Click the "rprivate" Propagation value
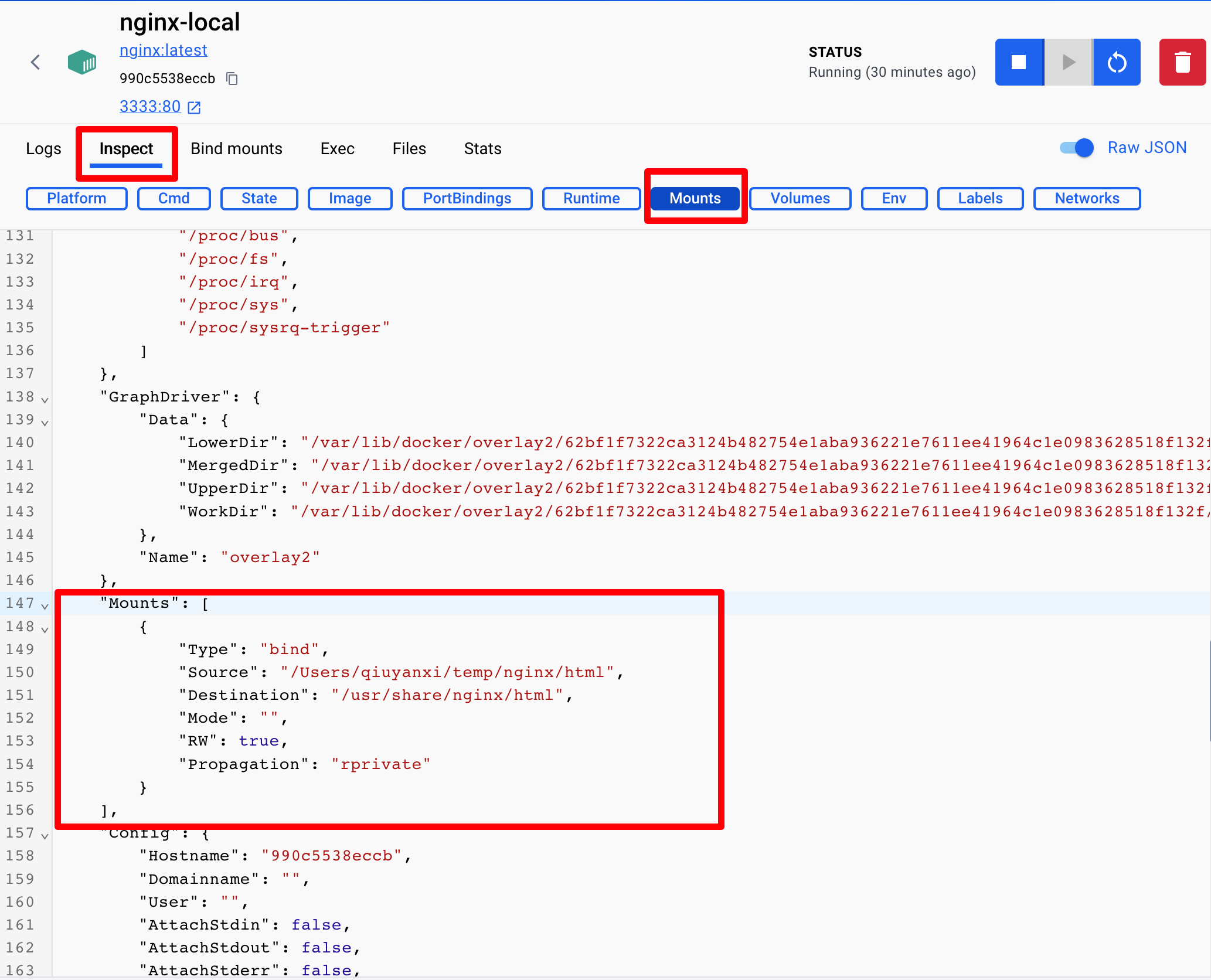This screenshot has width=1211, height=980. (381, 764)
